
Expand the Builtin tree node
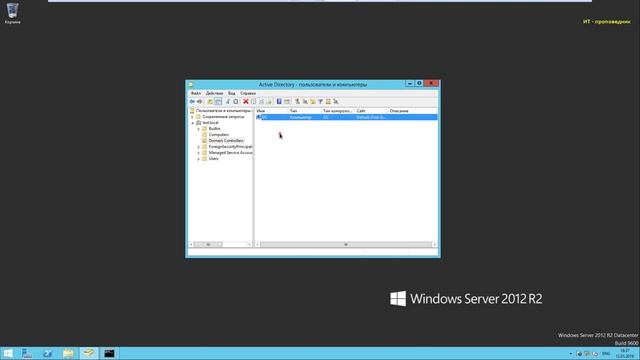tap(199, 129)
